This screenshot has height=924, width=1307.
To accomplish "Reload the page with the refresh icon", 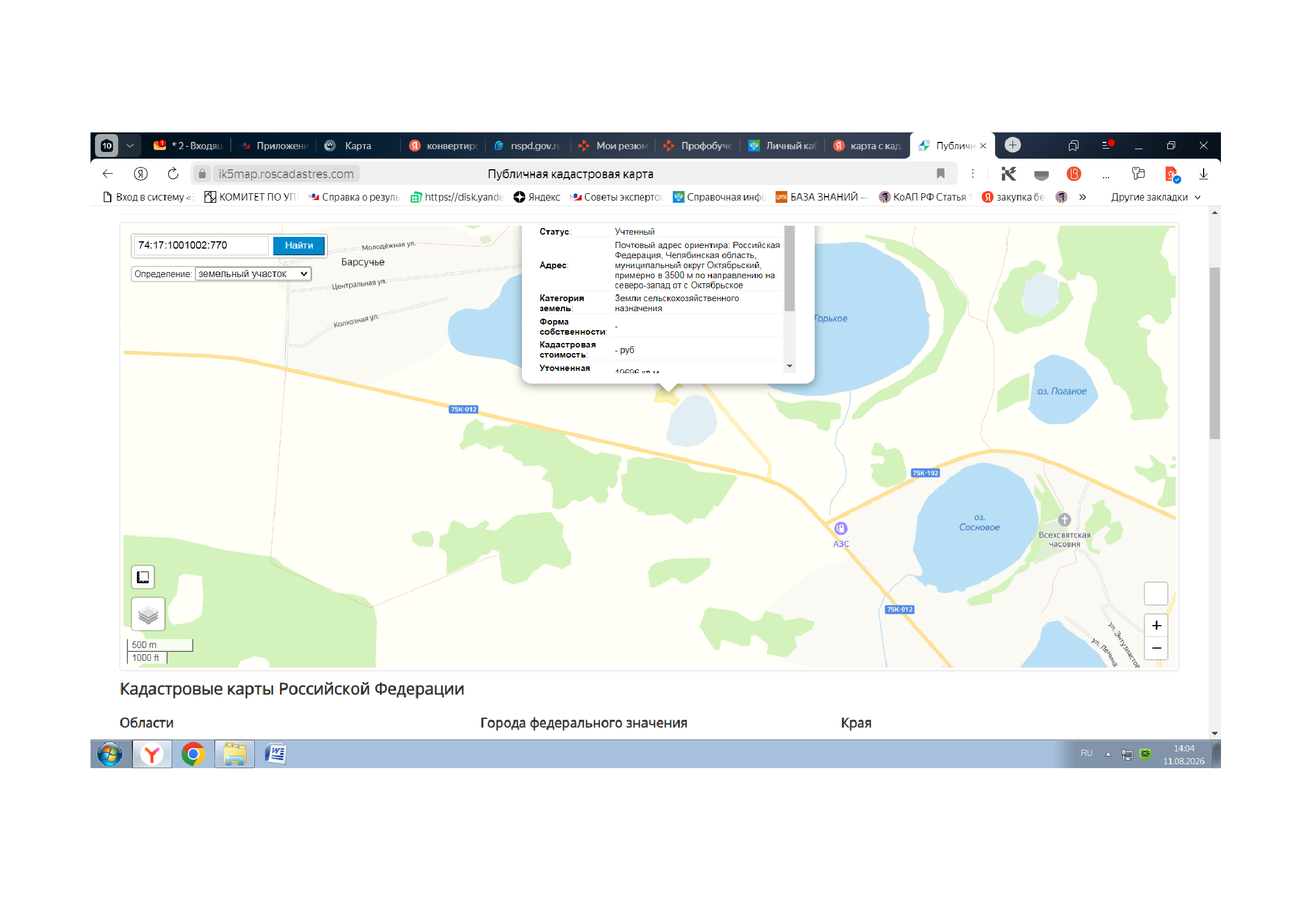I will tap(173, 174).
